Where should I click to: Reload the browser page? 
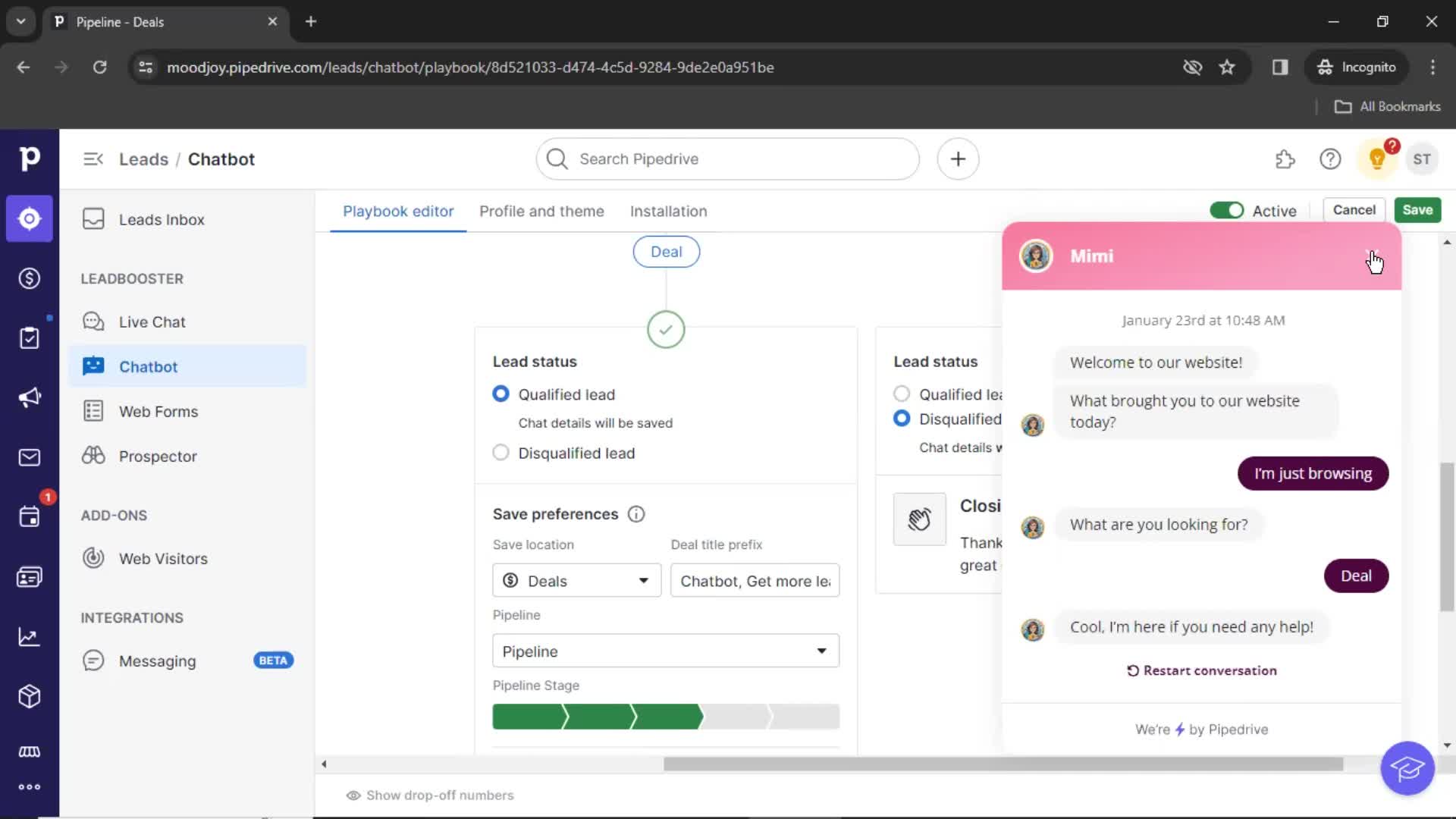pyautogui.click(x=100, y=67)
